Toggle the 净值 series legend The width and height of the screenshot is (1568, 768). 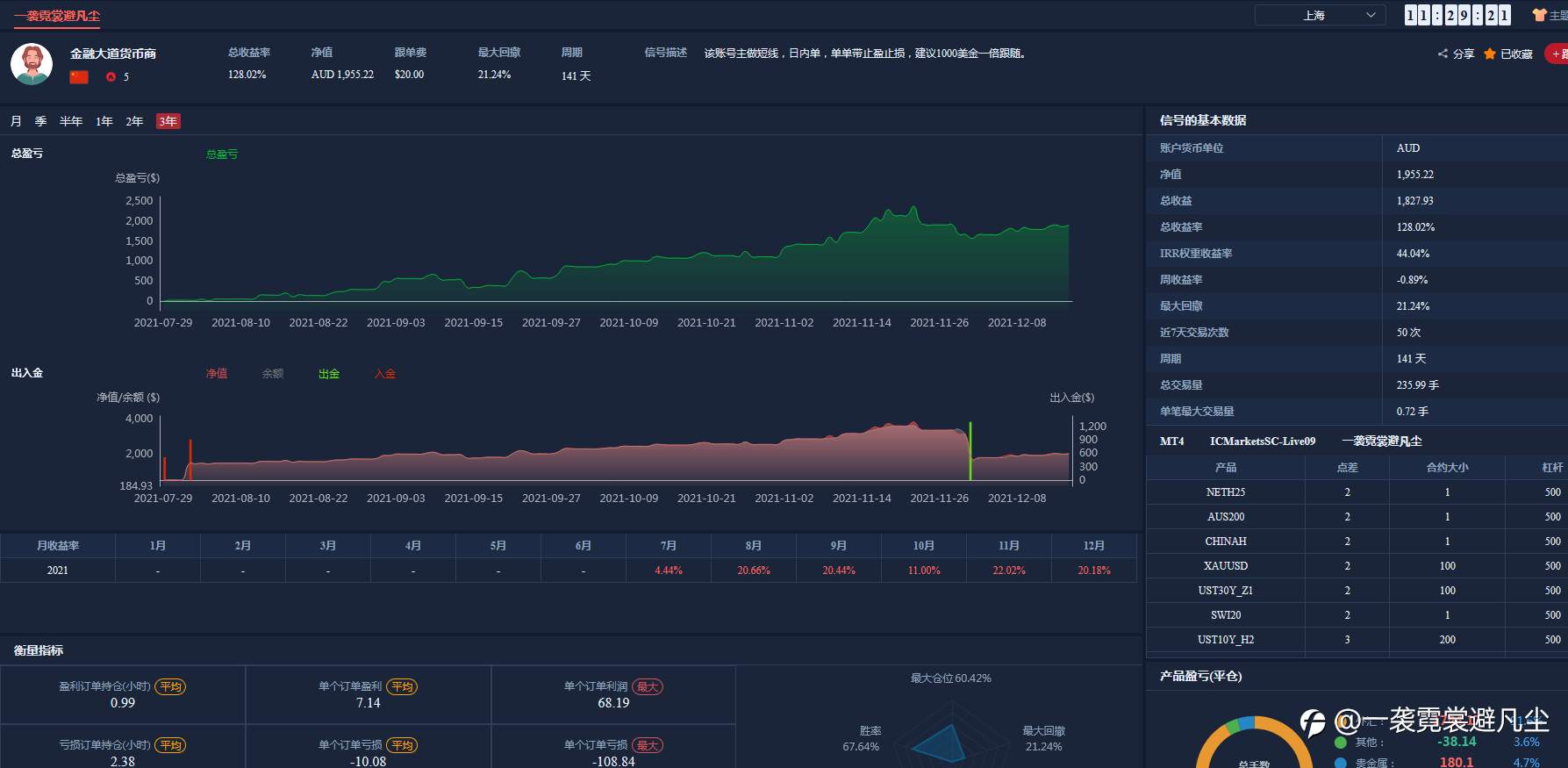[x=217, y=374]
